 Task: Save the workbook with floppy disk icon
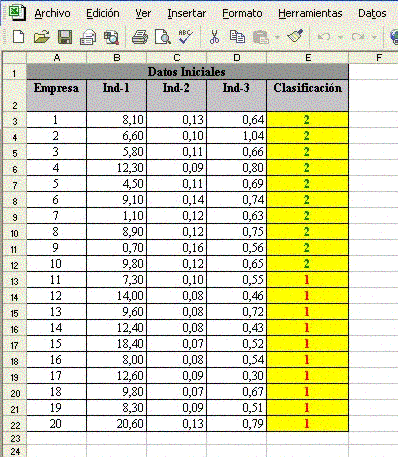coord(65,37)
